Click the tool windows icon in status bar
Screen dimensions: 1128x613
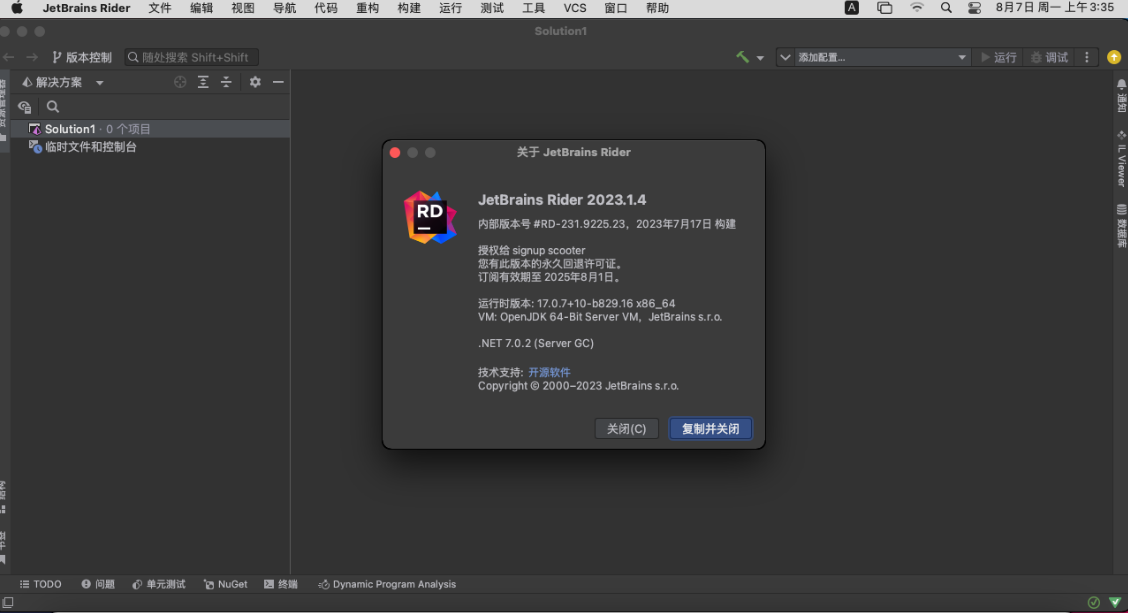tap(7, 602)
